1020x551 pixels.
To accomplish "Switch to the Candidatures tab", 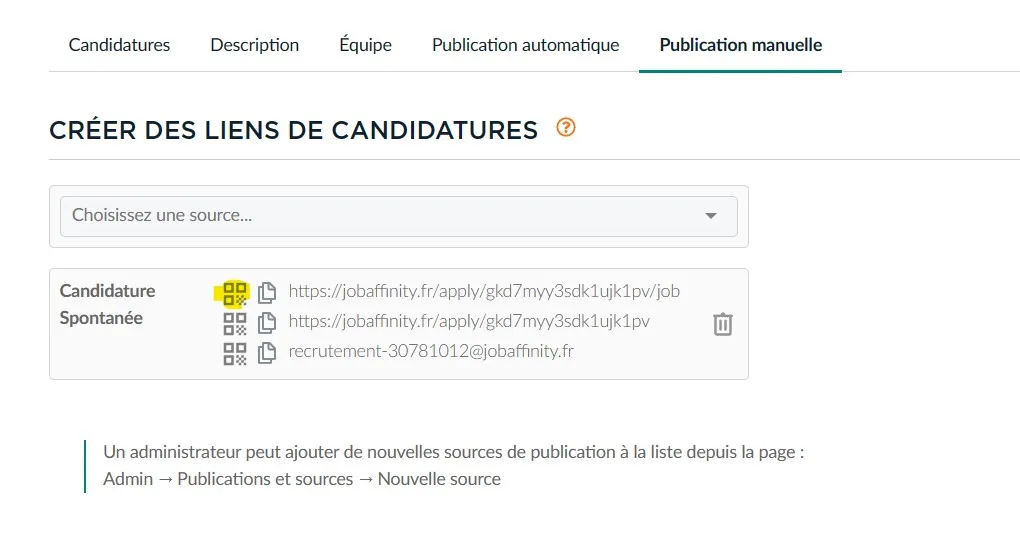I will (x=119, y=45).
